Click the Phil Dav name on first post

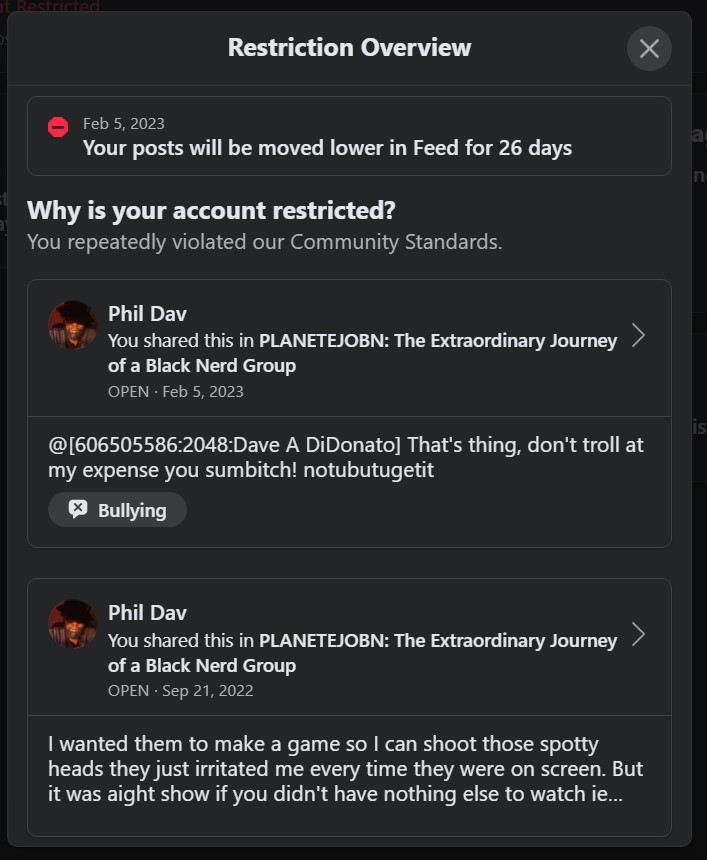click(x=147, y=313)
